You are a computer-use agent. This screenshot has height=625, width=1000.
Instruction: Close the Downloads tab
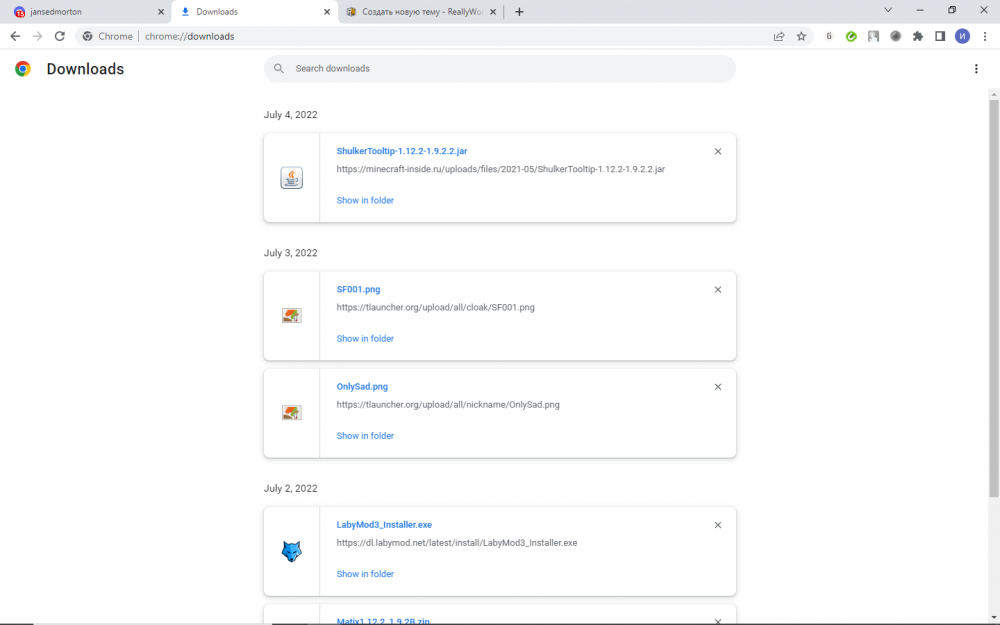coord(327,11)
